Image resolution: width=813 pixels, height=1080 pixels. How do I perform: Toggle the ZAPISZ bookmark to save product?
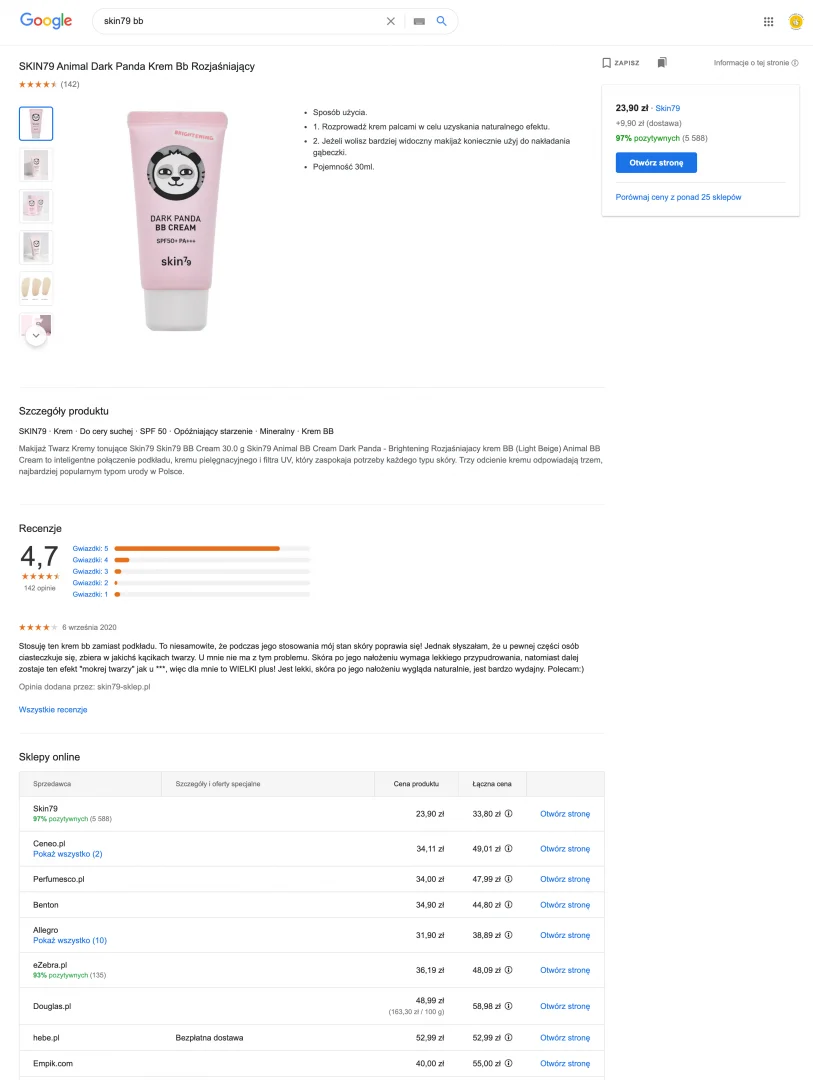coord(621,63)
